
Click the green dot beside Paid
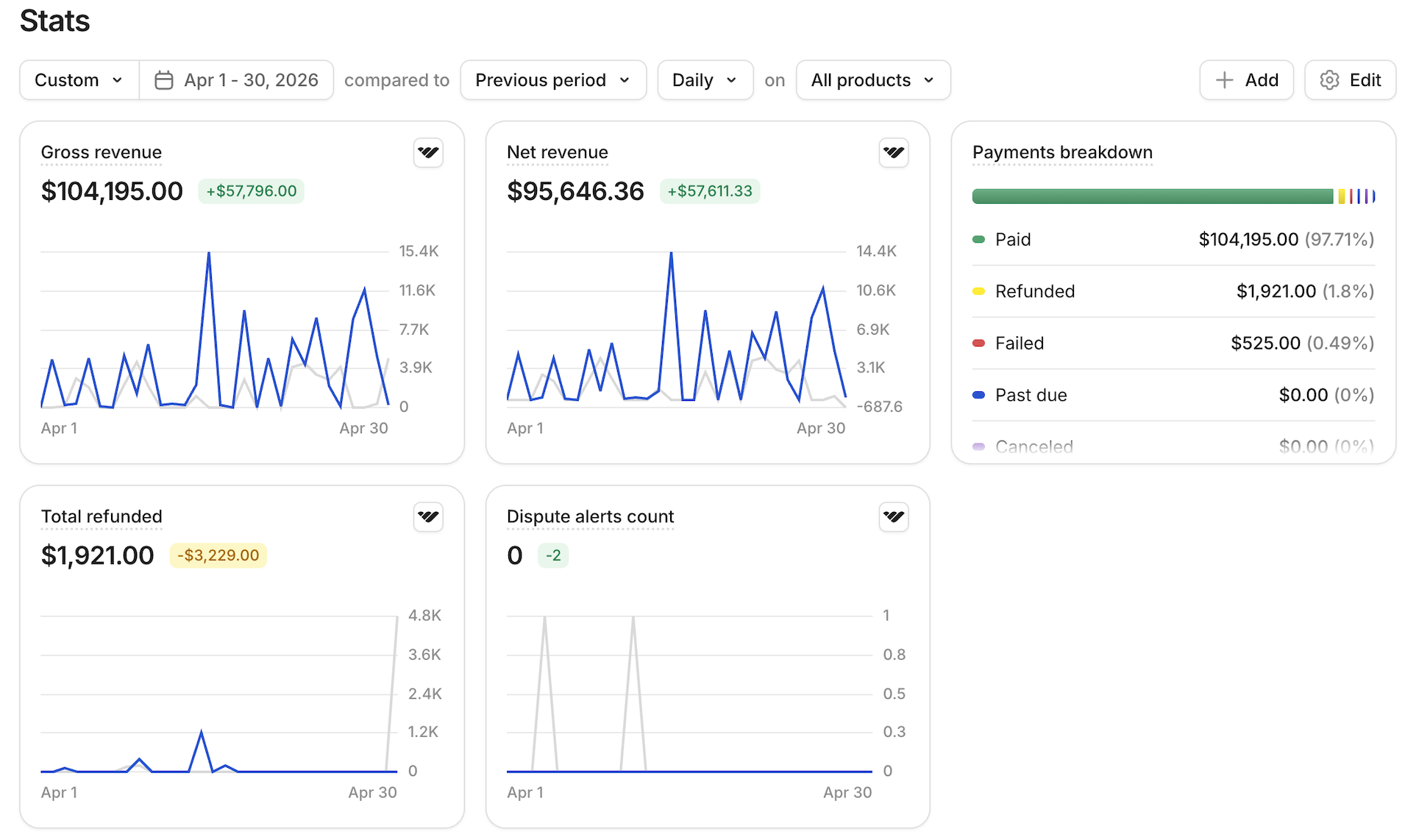978,240
